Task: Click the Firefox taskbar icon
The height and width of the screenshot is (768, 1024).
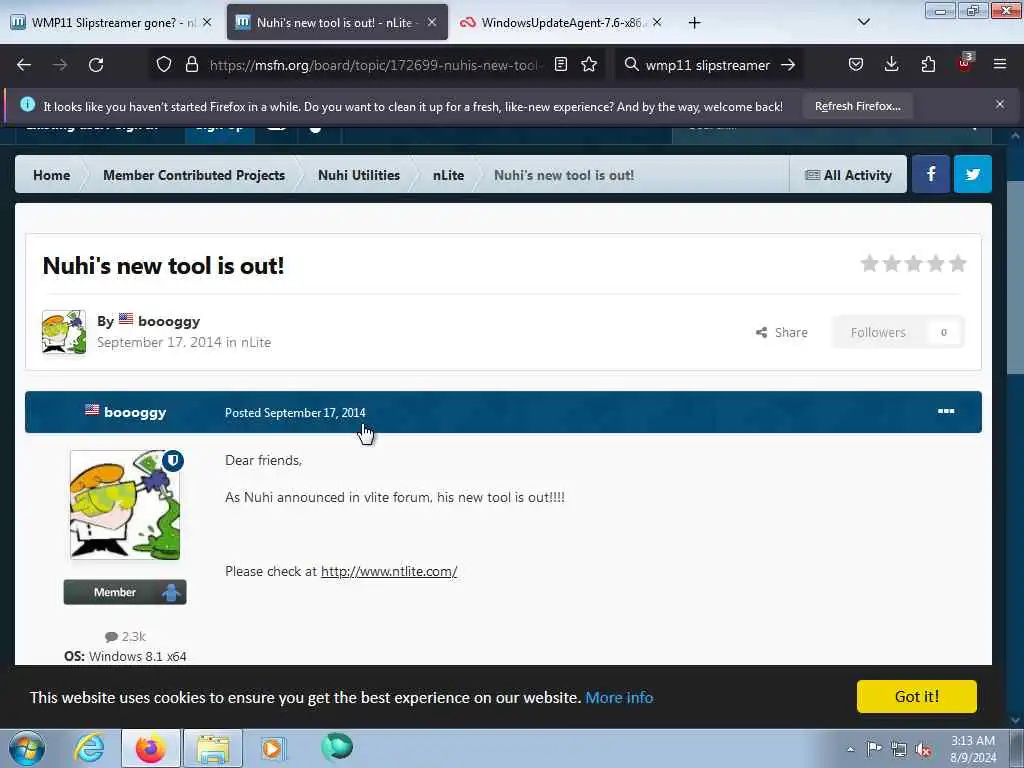Action: pos(151,748)
